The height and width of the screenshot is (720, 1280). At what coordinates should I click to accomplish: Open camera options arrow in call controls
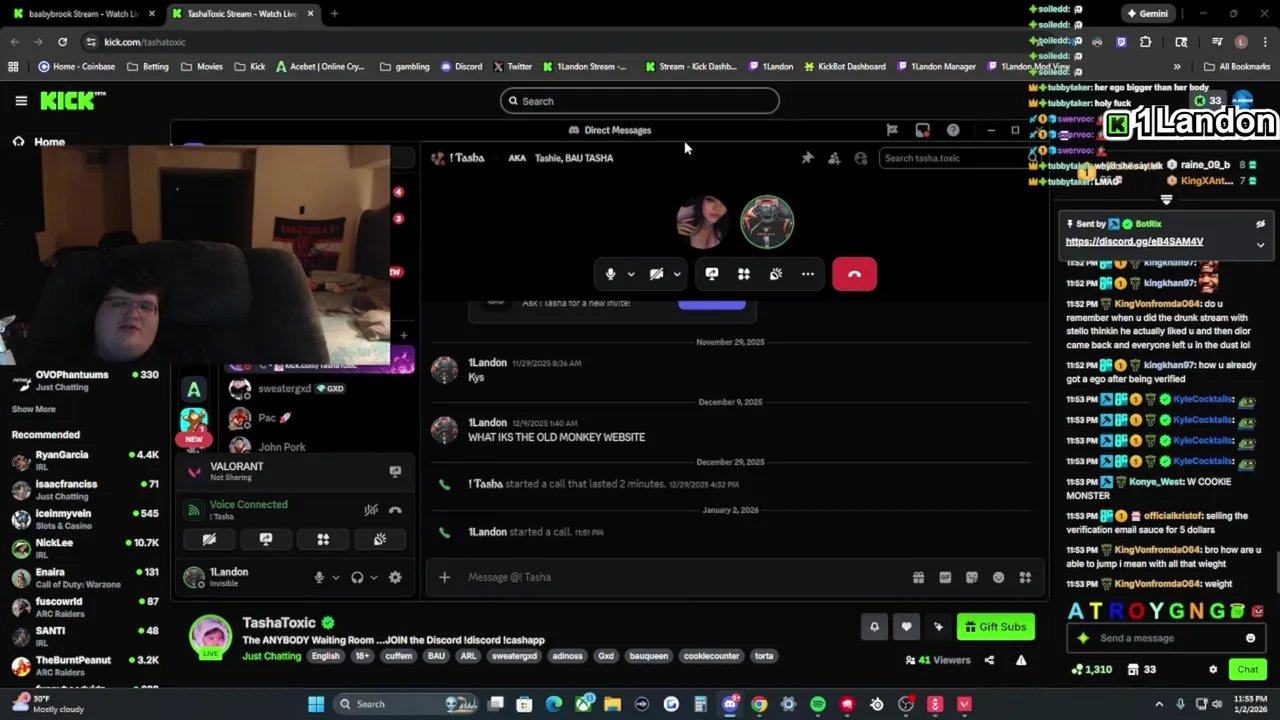677,274
